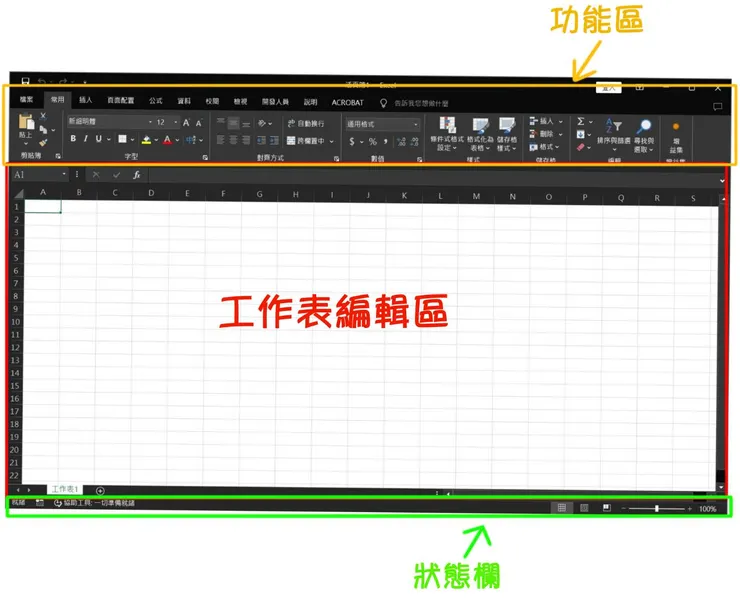Open the Borders dropdown arrow
The height and width of the screenshot is (598, 740).
pyautogui.click(x=132, y=139)
